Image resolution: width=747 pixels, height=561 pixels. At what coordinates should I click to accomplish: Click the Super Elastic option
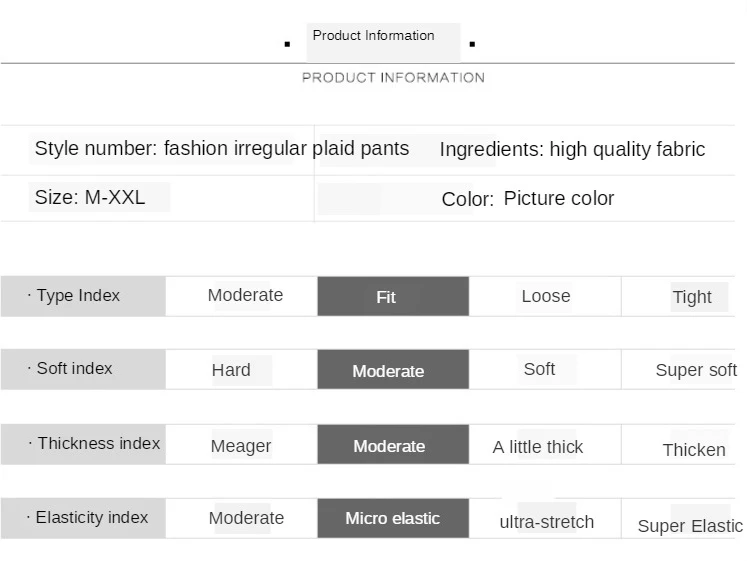coord(689,526)
